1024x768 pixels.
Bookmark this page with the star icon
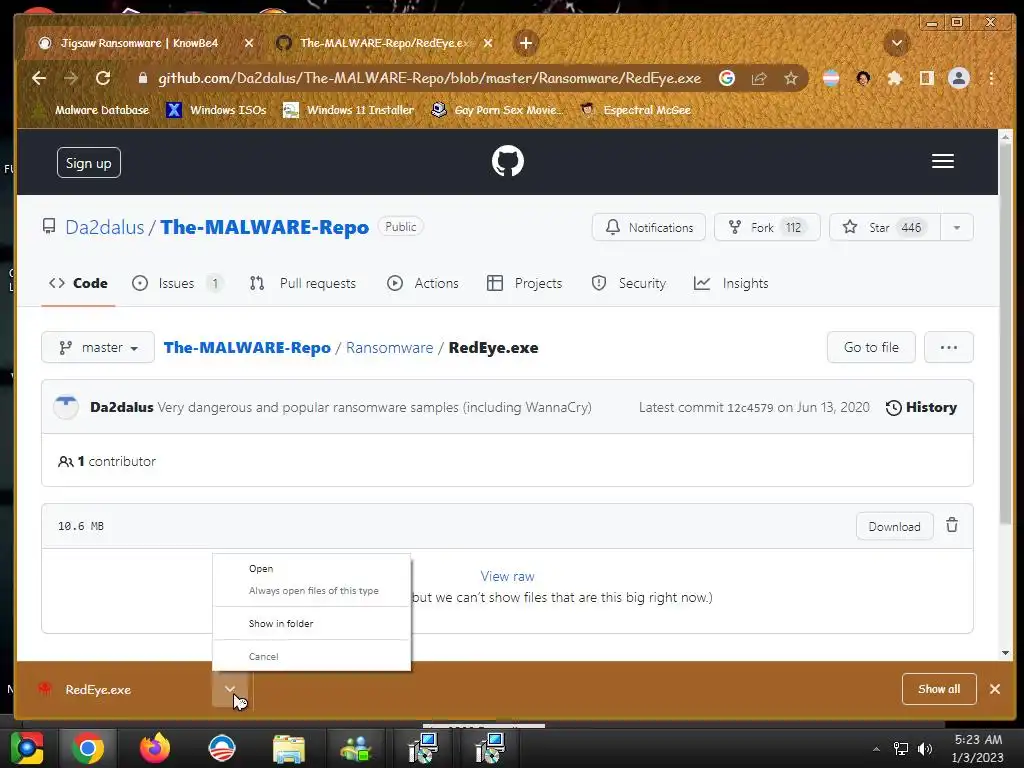coord(791,78)
